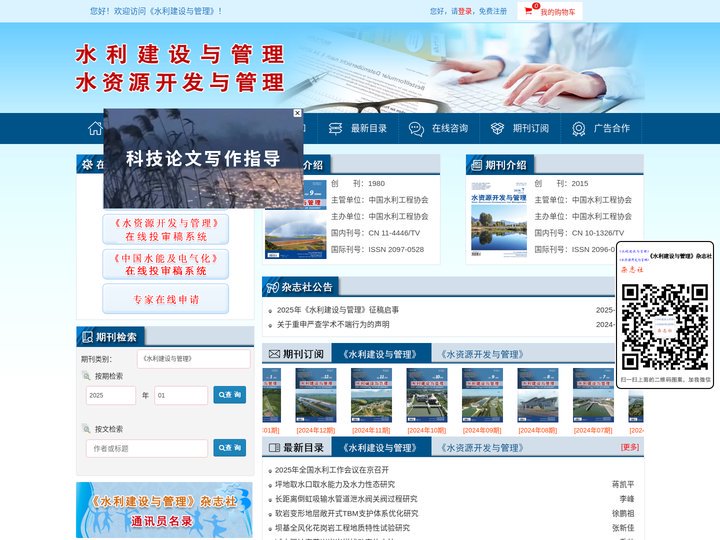Click 我的购物车 link

click(557, 12)
